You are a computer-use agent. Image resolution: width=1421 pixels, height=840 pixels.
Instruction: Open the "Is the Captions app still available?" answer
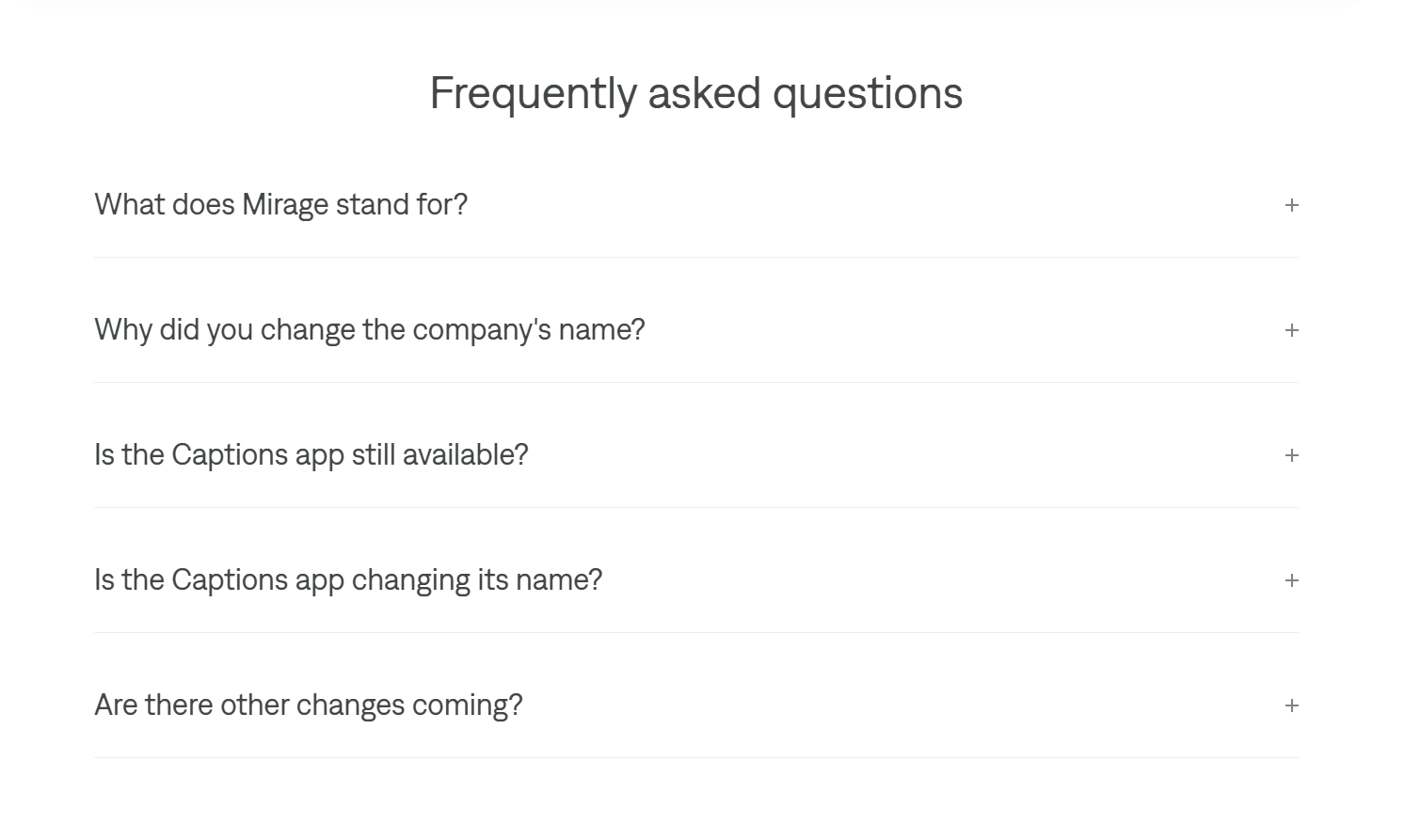(x=311, y=455)
